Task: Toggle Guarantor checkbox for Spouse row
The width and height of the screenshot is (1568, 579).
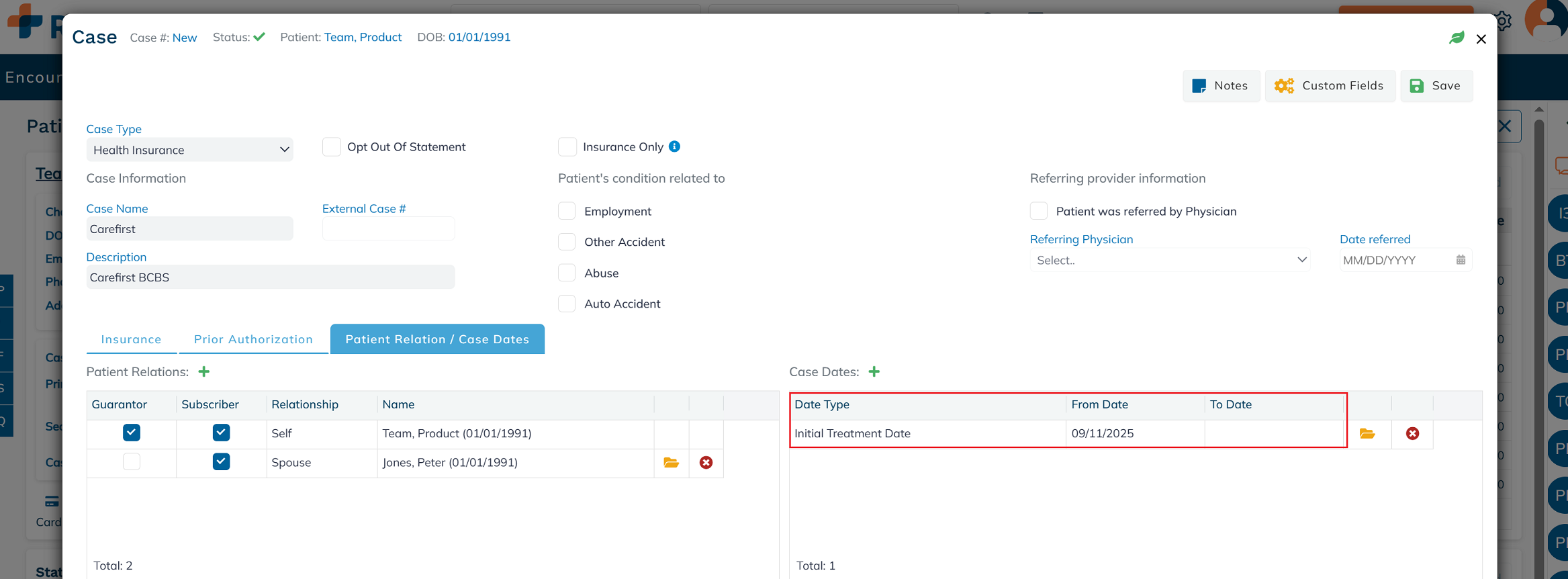Action: pos(132,462)
